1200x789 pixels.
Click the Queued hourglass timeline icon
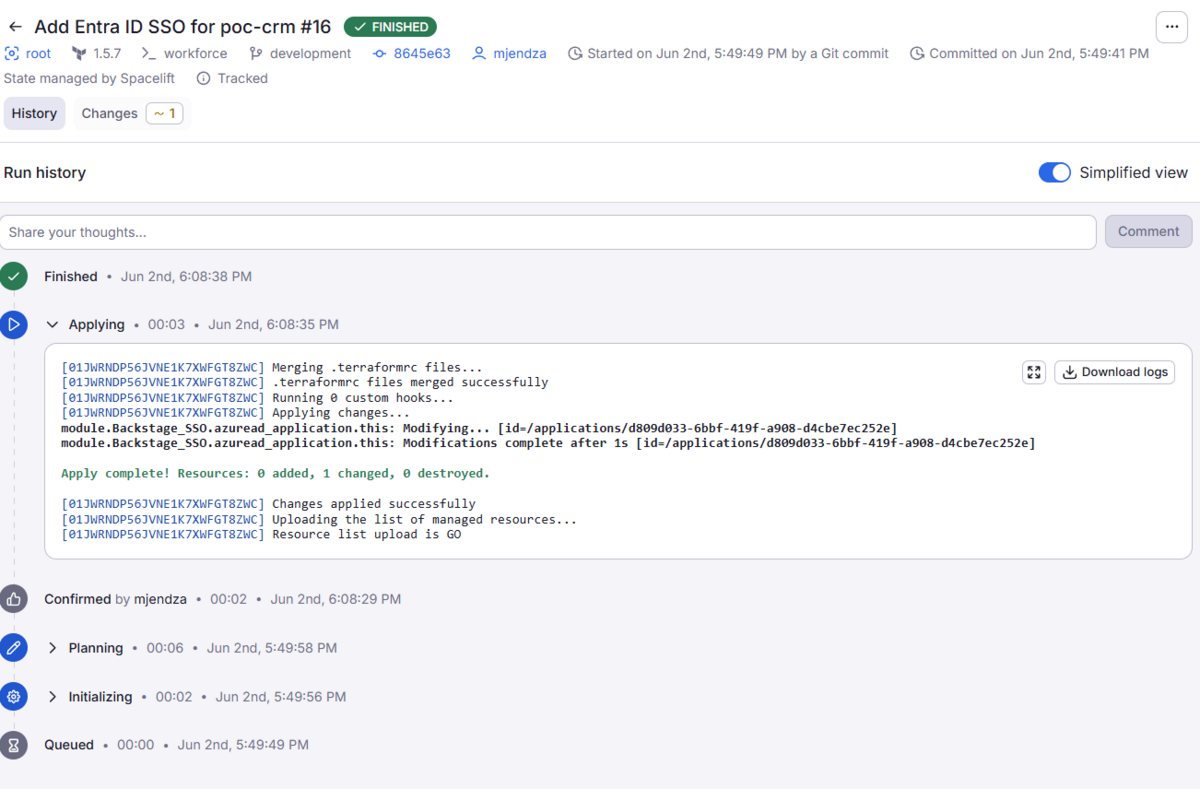(x=14, y=745)
